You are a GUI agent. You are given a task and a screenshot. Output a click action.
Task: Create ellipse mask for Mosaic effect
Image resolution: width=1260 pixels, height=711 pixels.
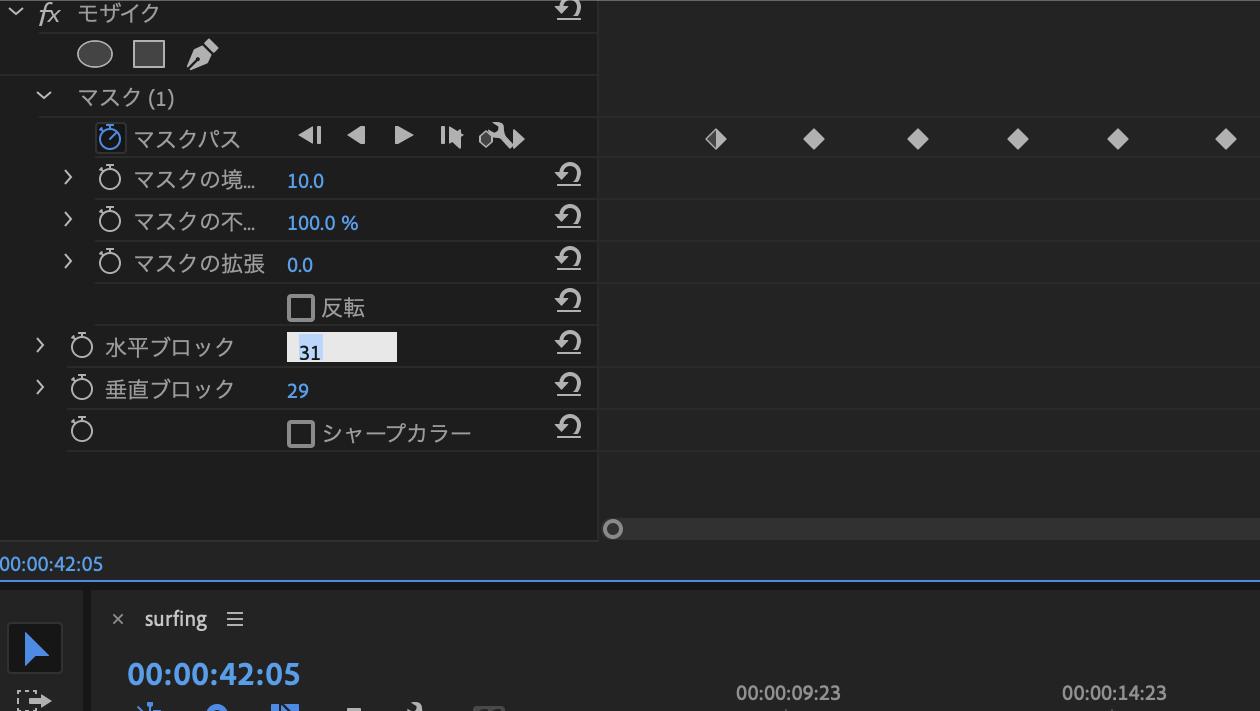(95, 54)
